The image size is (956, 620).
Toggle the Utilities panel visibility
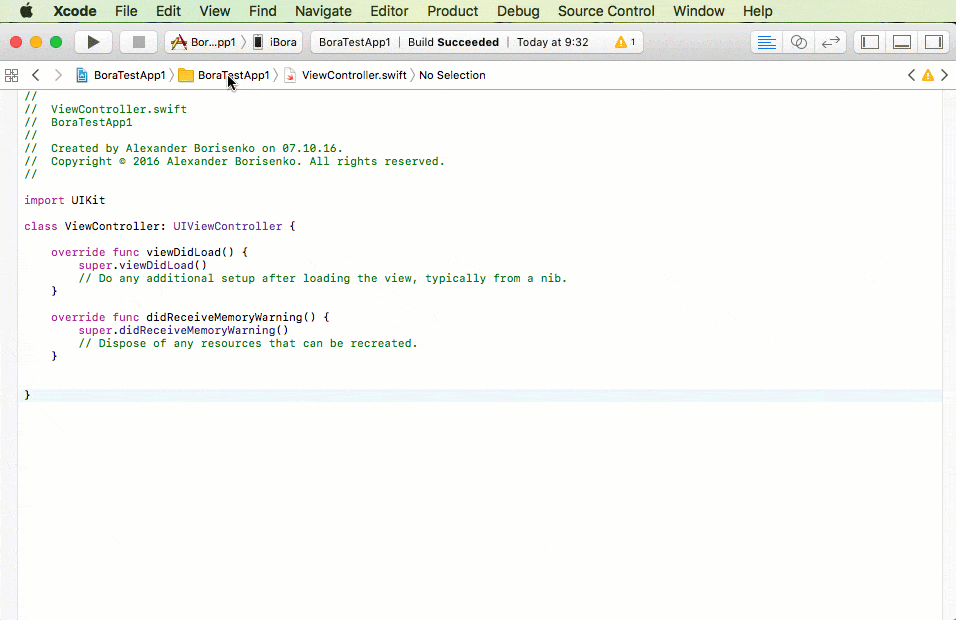click(x=933, y=42)
